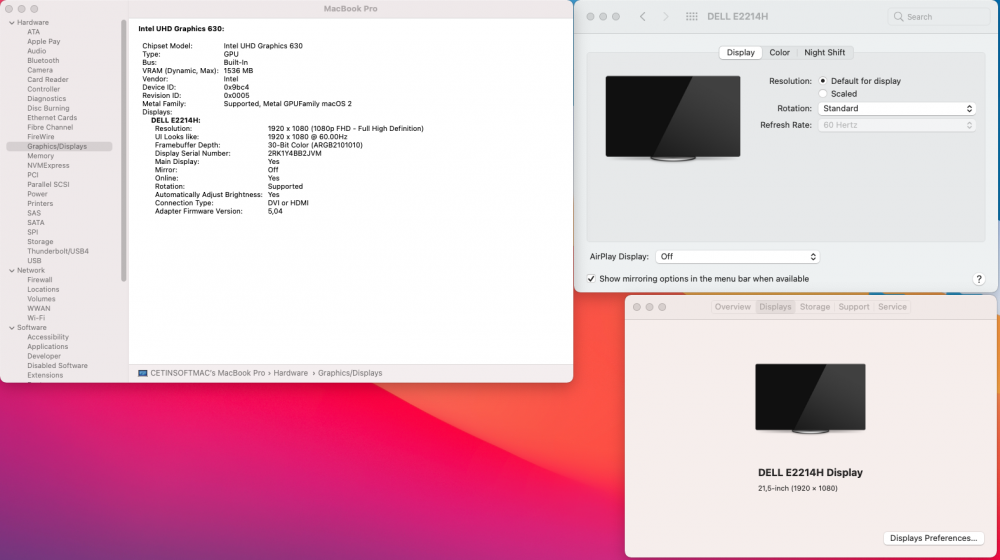Click the Search field in System Preferences
The image size is (1000, 560).
[x=938, y=17]
